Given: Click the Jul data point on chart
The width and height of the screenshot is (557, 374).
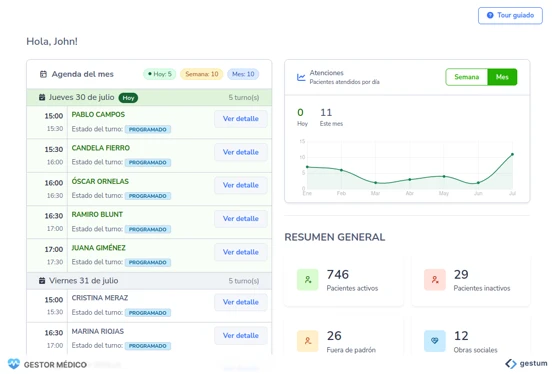Looking at the screenshot, I should tap(512, 155).
